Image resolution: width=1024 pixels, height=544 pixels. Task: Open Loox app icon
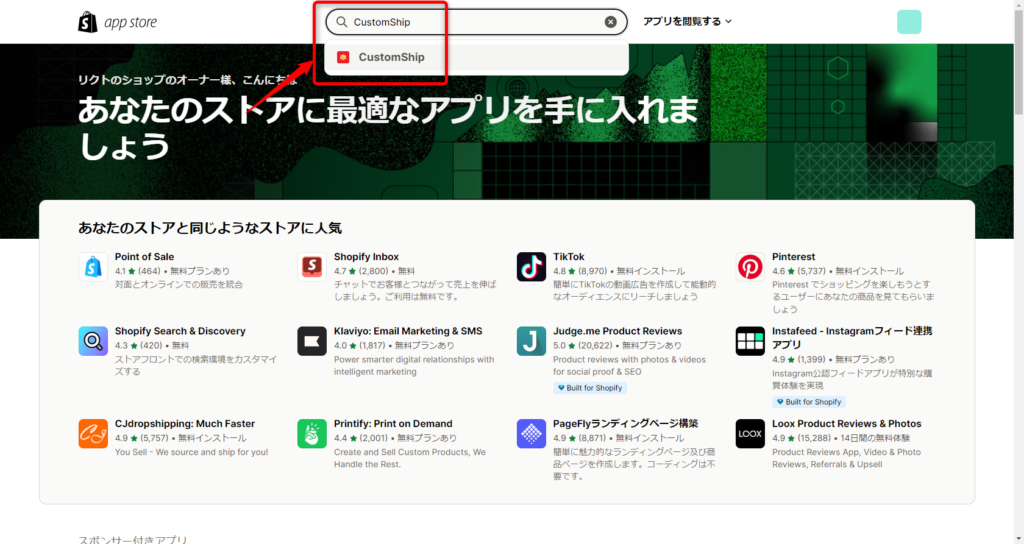click(x=750, y=434)
